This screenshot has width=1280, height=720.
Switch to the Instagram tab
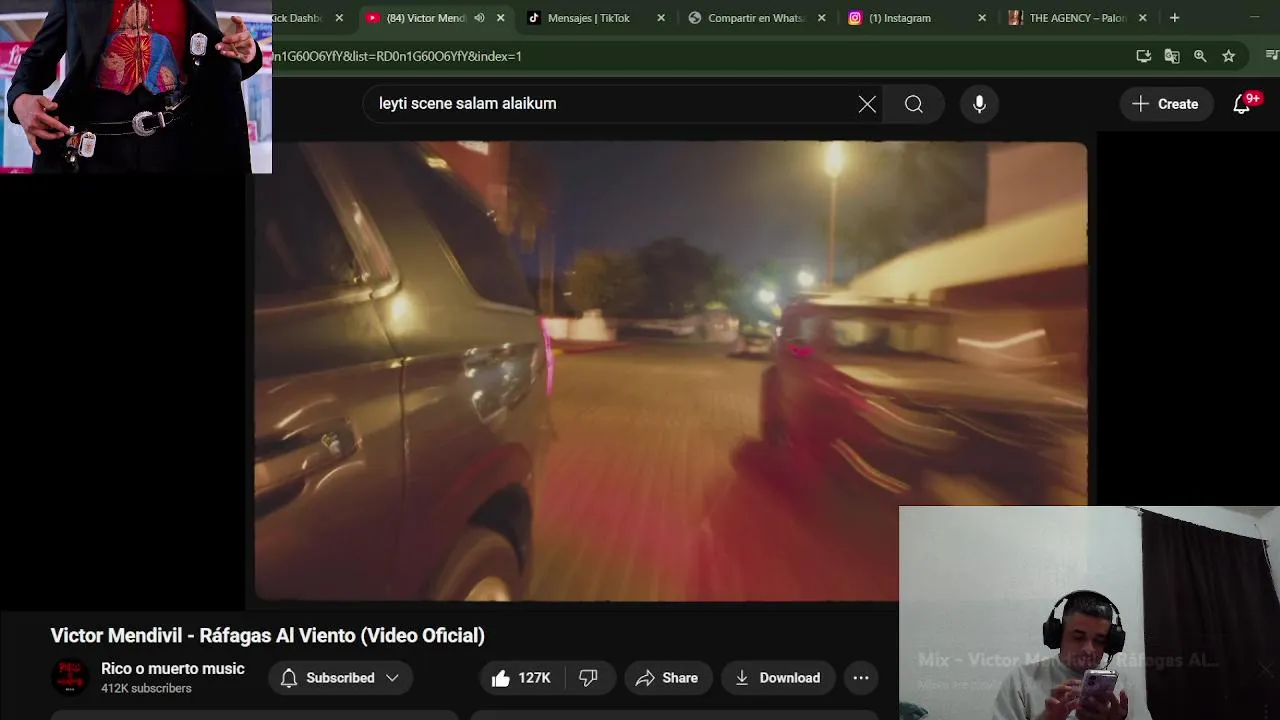(x=900, y=18)
